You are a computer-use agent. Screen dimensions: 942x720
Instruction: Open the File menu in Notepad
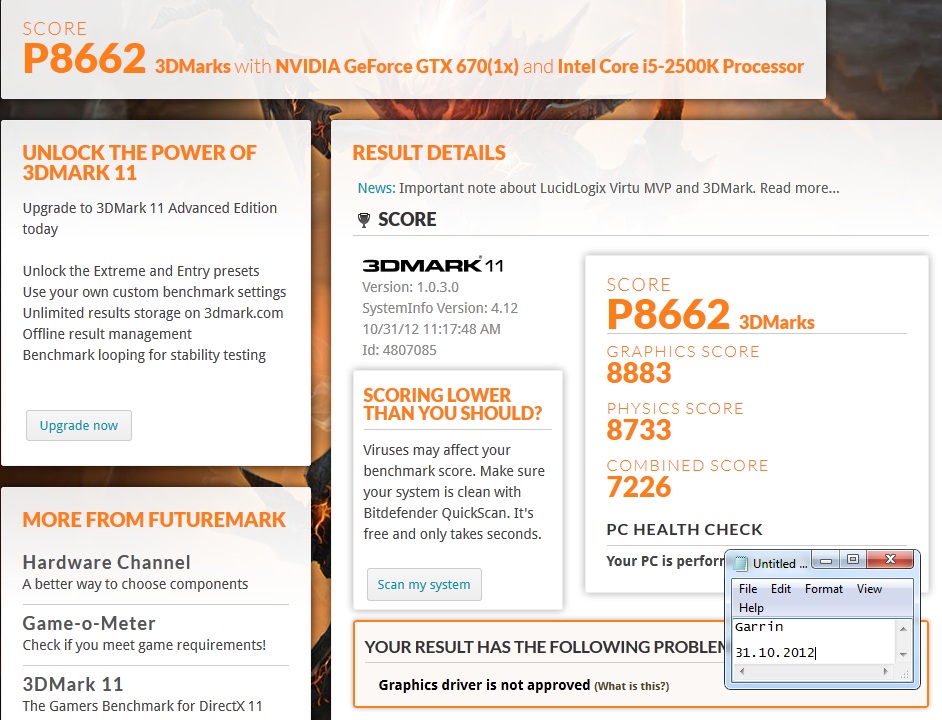point(748,589)
